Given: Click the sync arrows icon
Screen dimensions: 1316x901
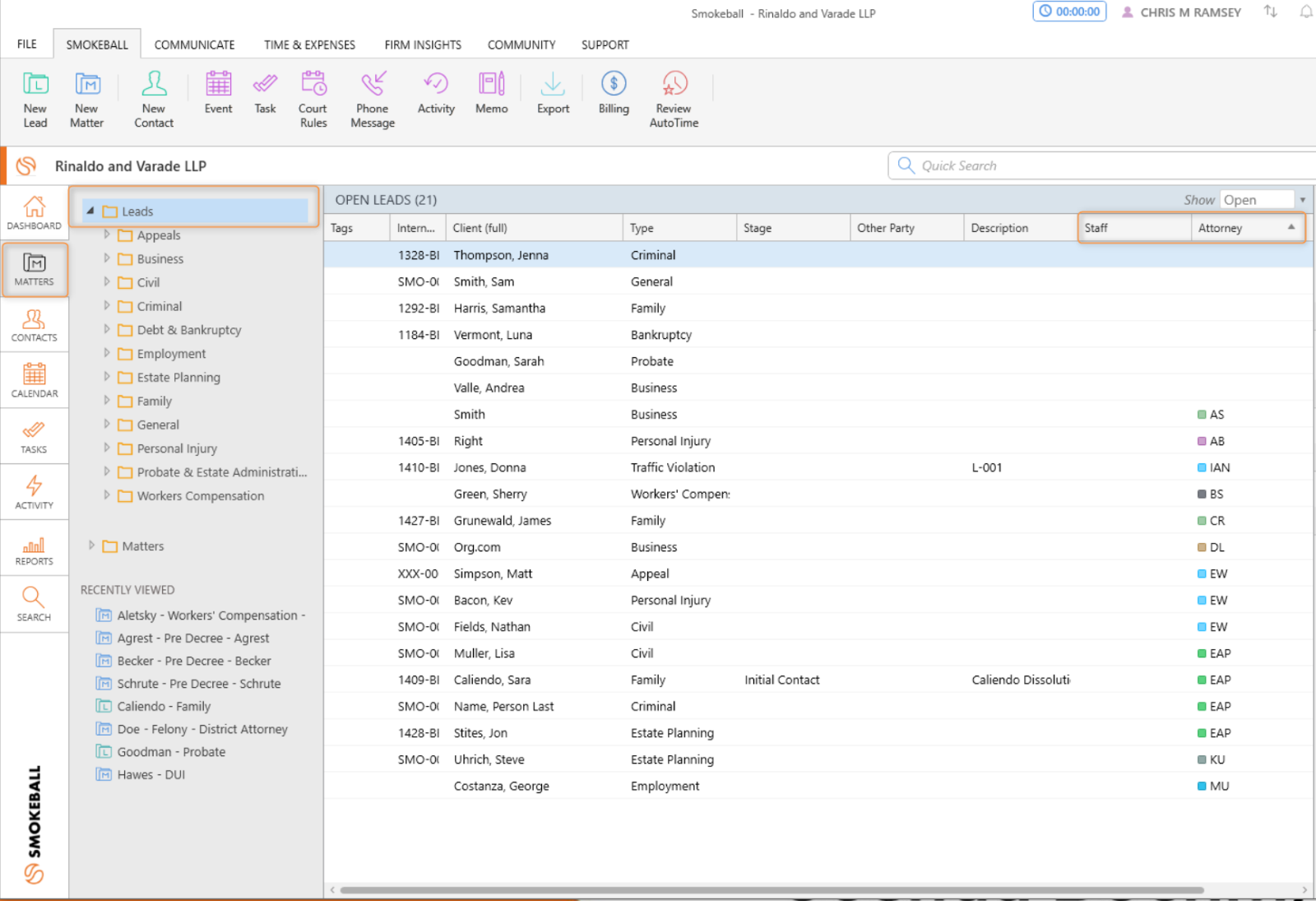Looking at the screenshot, I should point(1271,12).
